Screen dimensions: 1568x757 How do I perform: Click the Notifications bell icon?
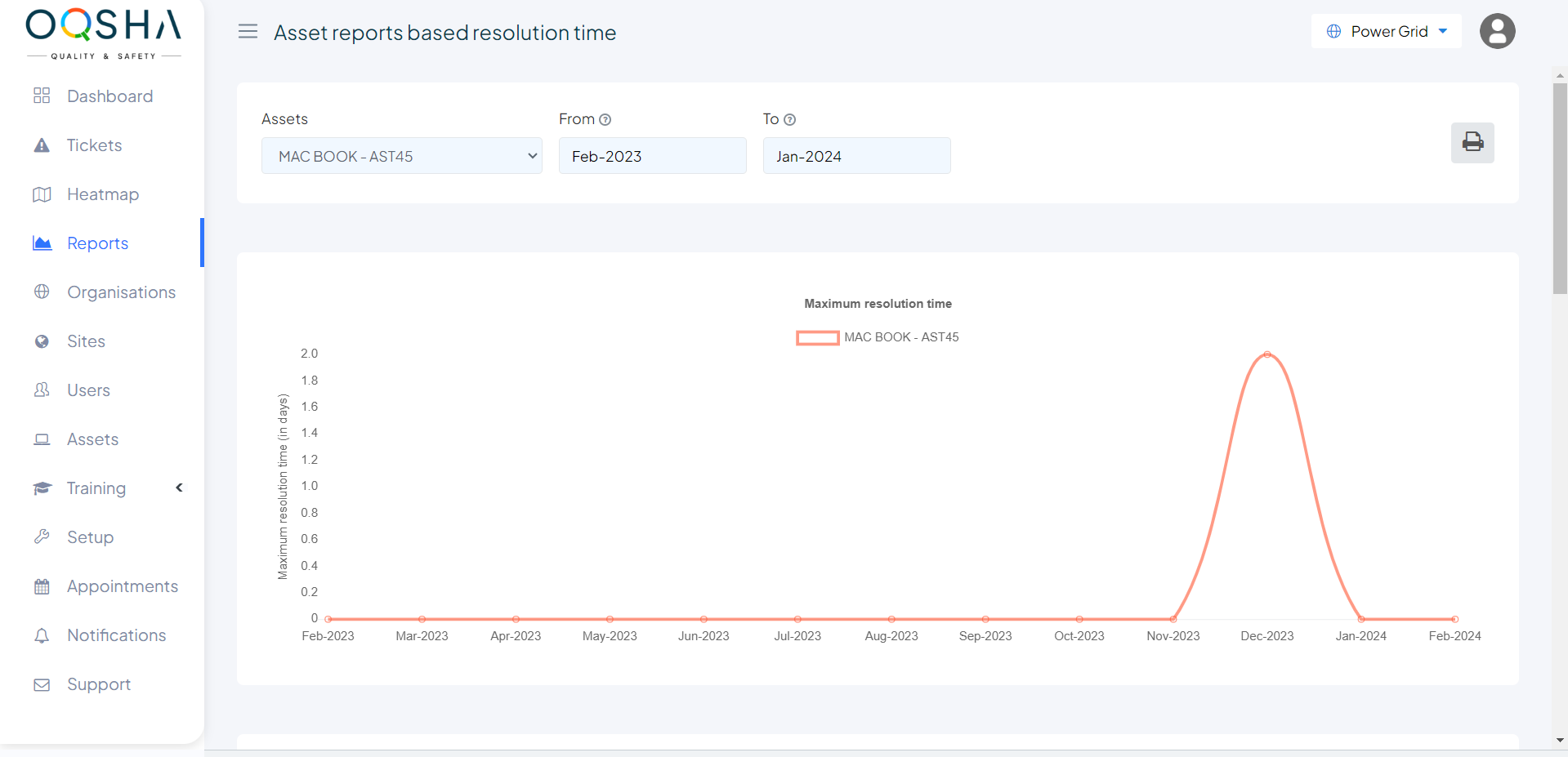coord(42,635)
